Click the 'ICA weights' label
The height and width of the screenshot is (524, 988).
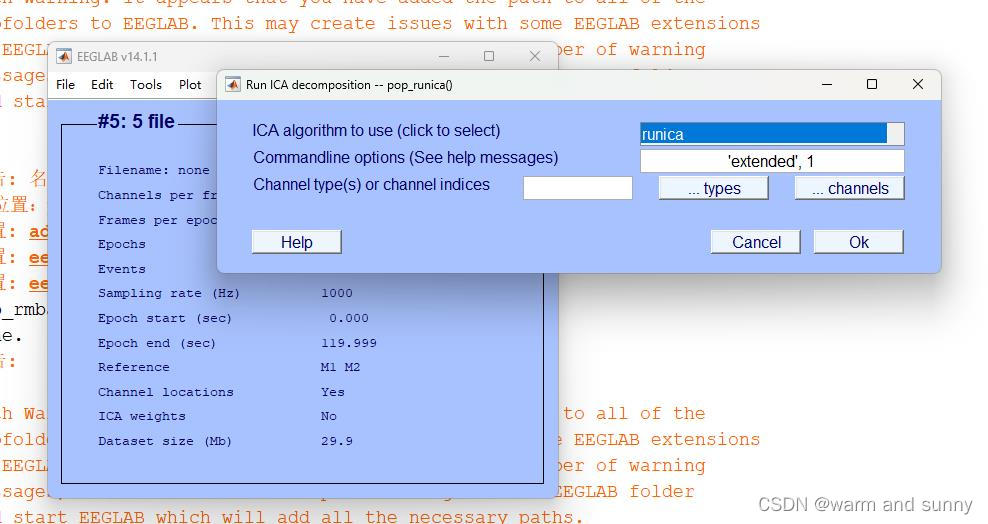142,416
